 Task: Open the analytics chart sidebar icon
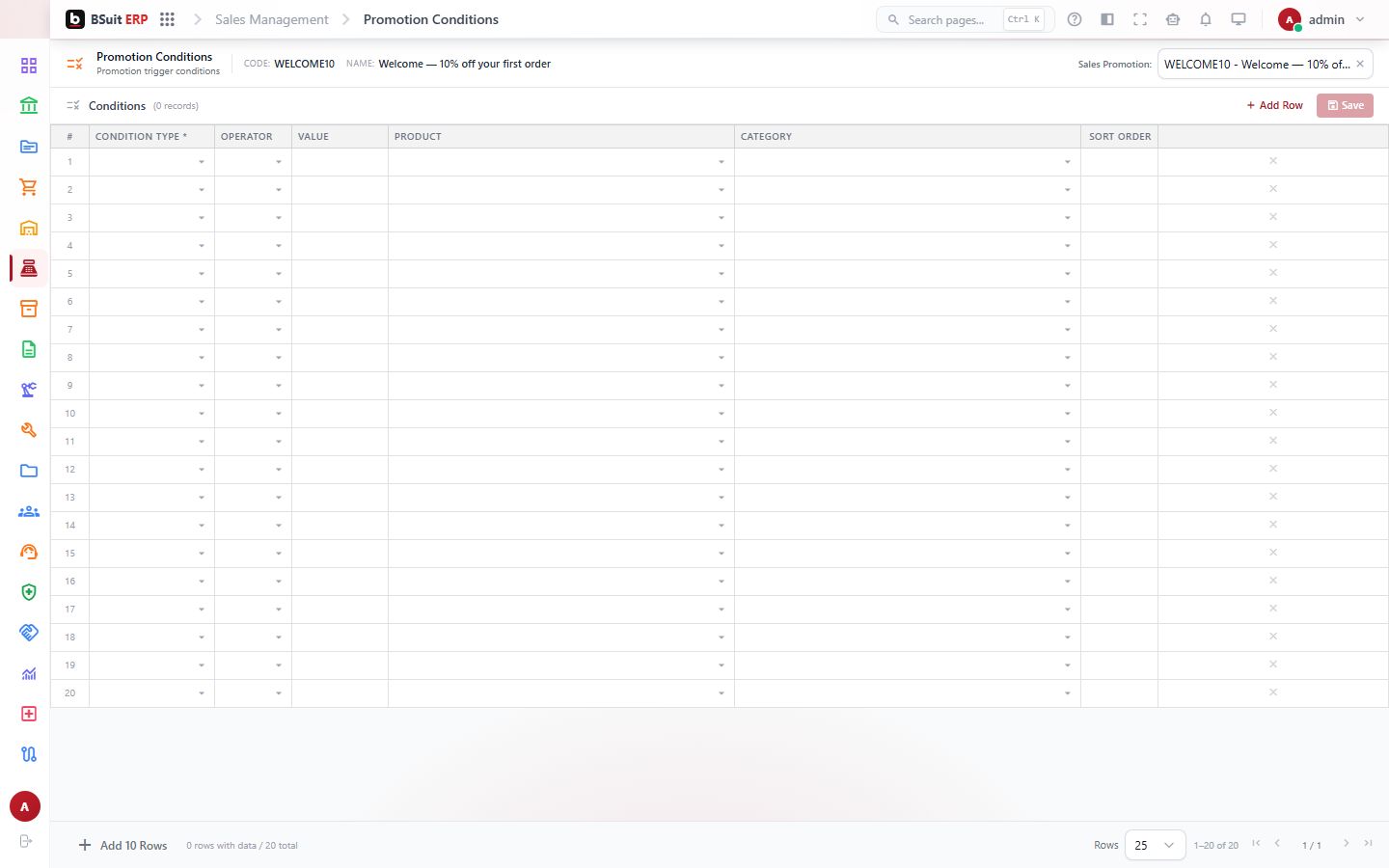pos(29,673)
